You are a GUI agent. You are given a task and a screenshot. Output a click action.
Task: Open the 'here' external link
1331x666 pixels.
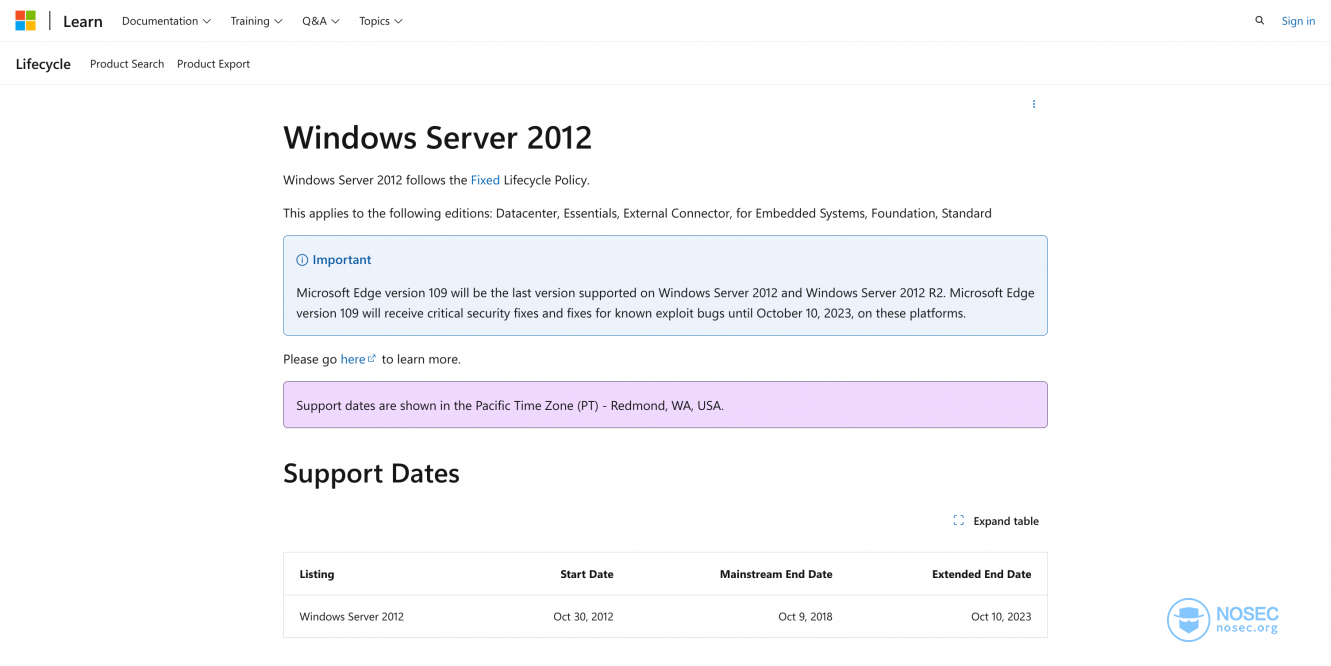coord(355,359)
